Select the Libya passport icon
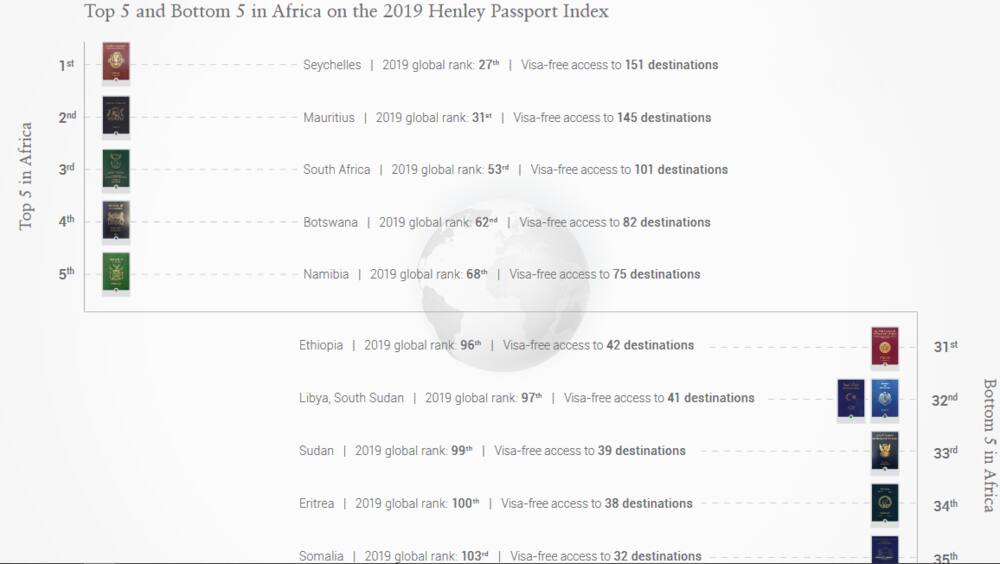Screen dimensions: 1000x564 (x=851, y=399)
